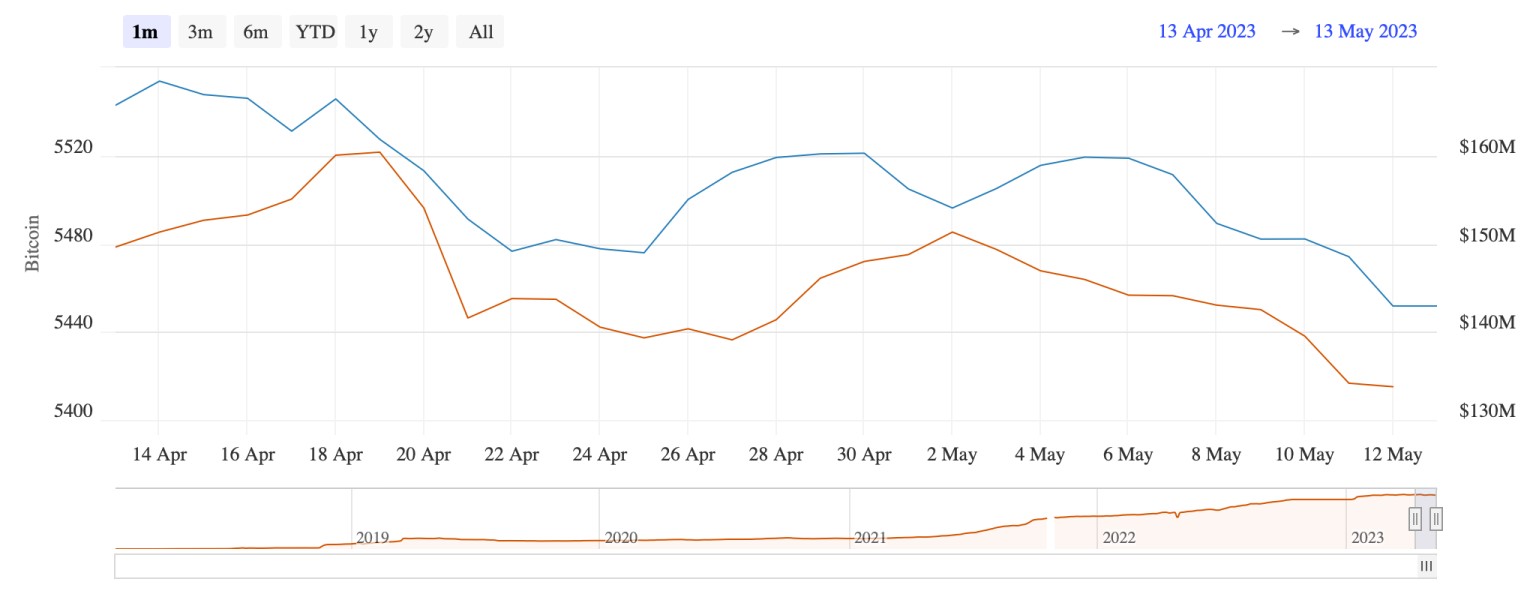
Task: Click 2020 in the navigator timeline
Action: pyautogui.click(x=621, y=538)
